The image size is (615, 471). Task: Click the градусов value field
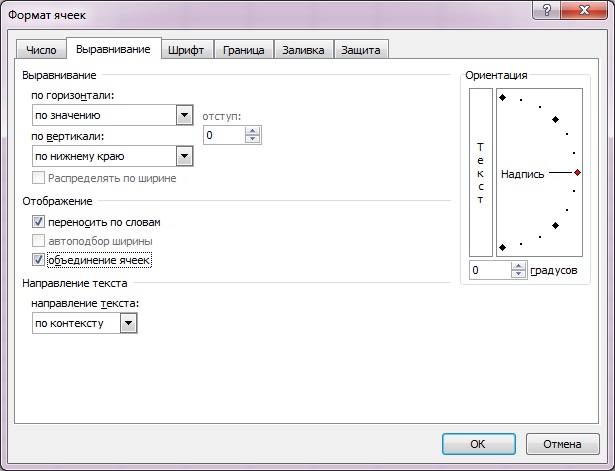click(490, 270)
